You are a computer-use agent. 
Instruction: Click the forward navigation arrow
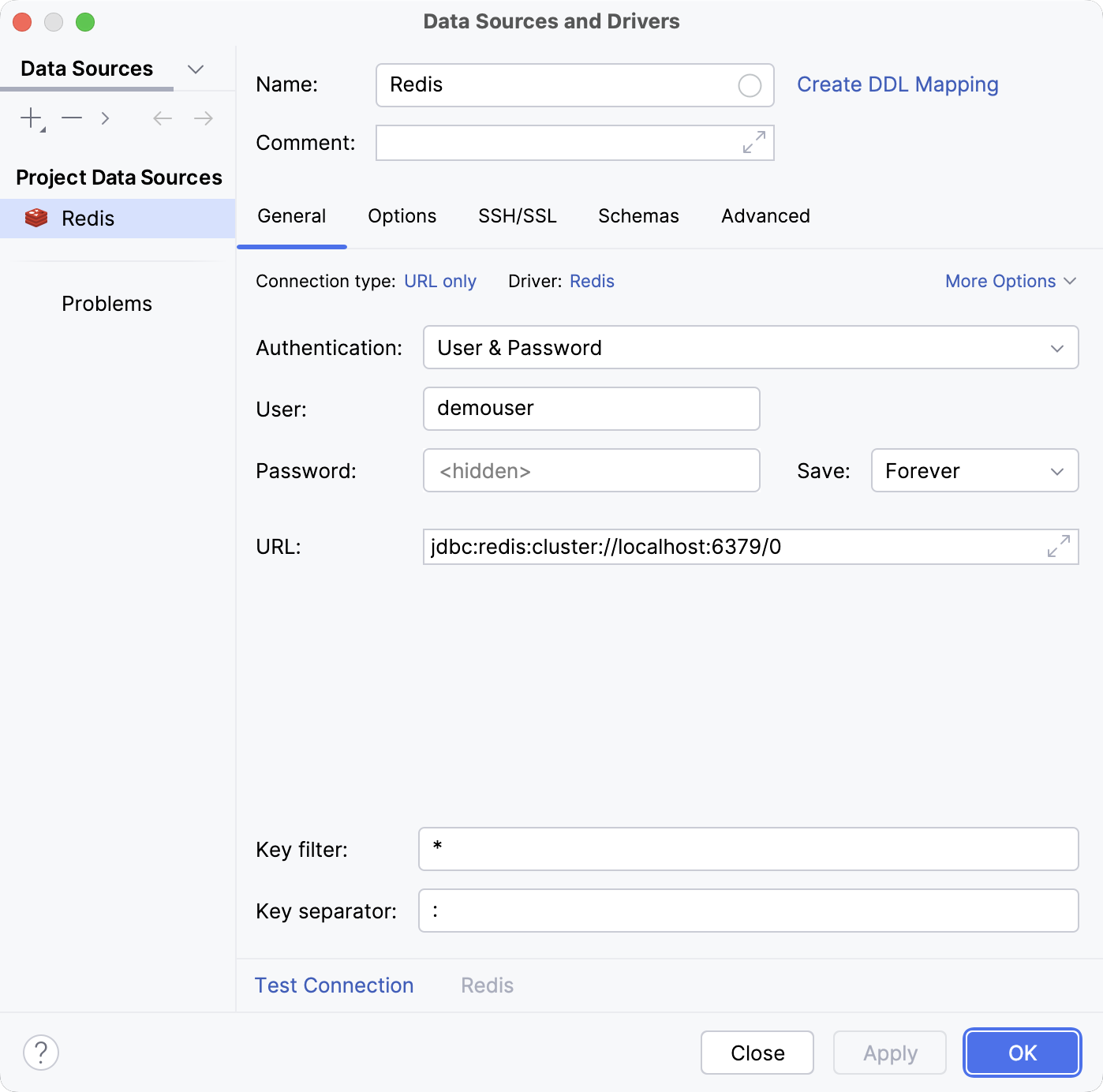203,118
